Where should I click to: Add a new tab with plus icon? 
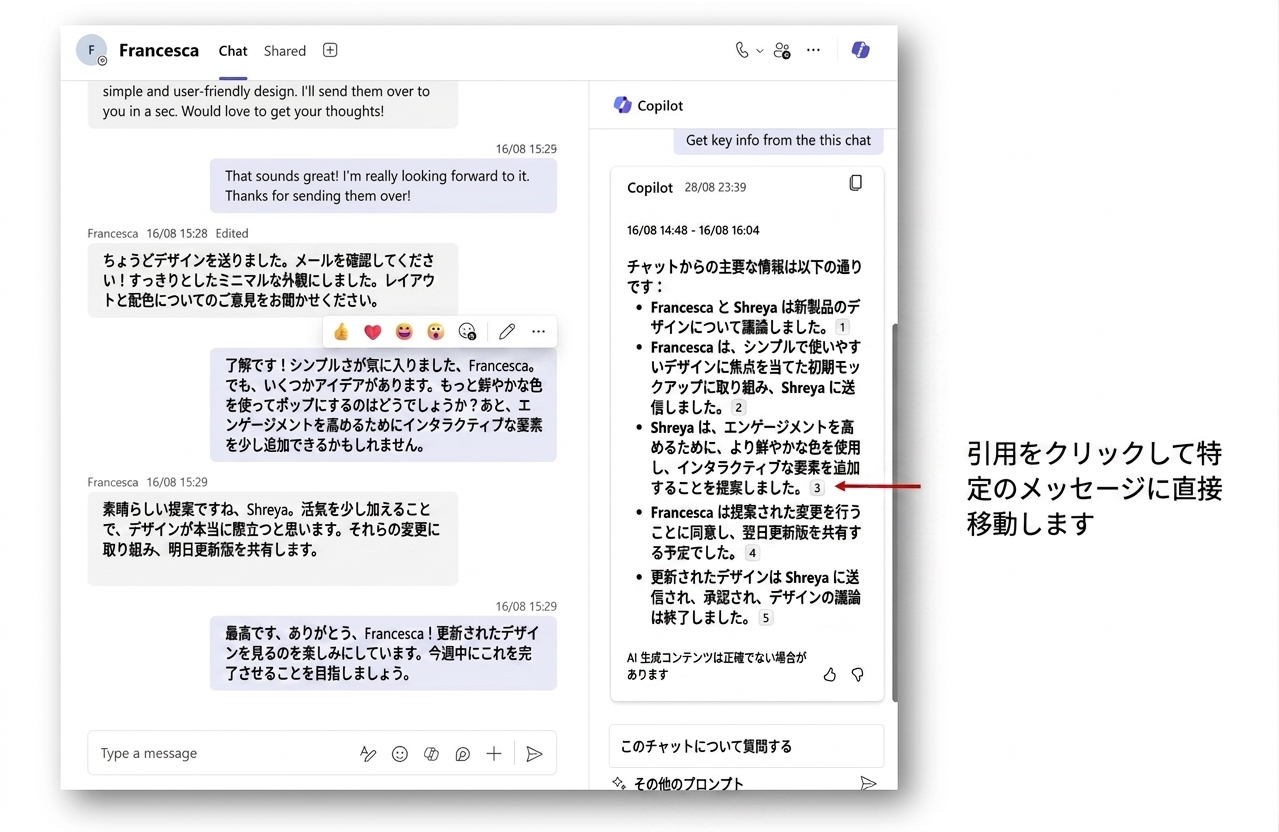[330, 50]
